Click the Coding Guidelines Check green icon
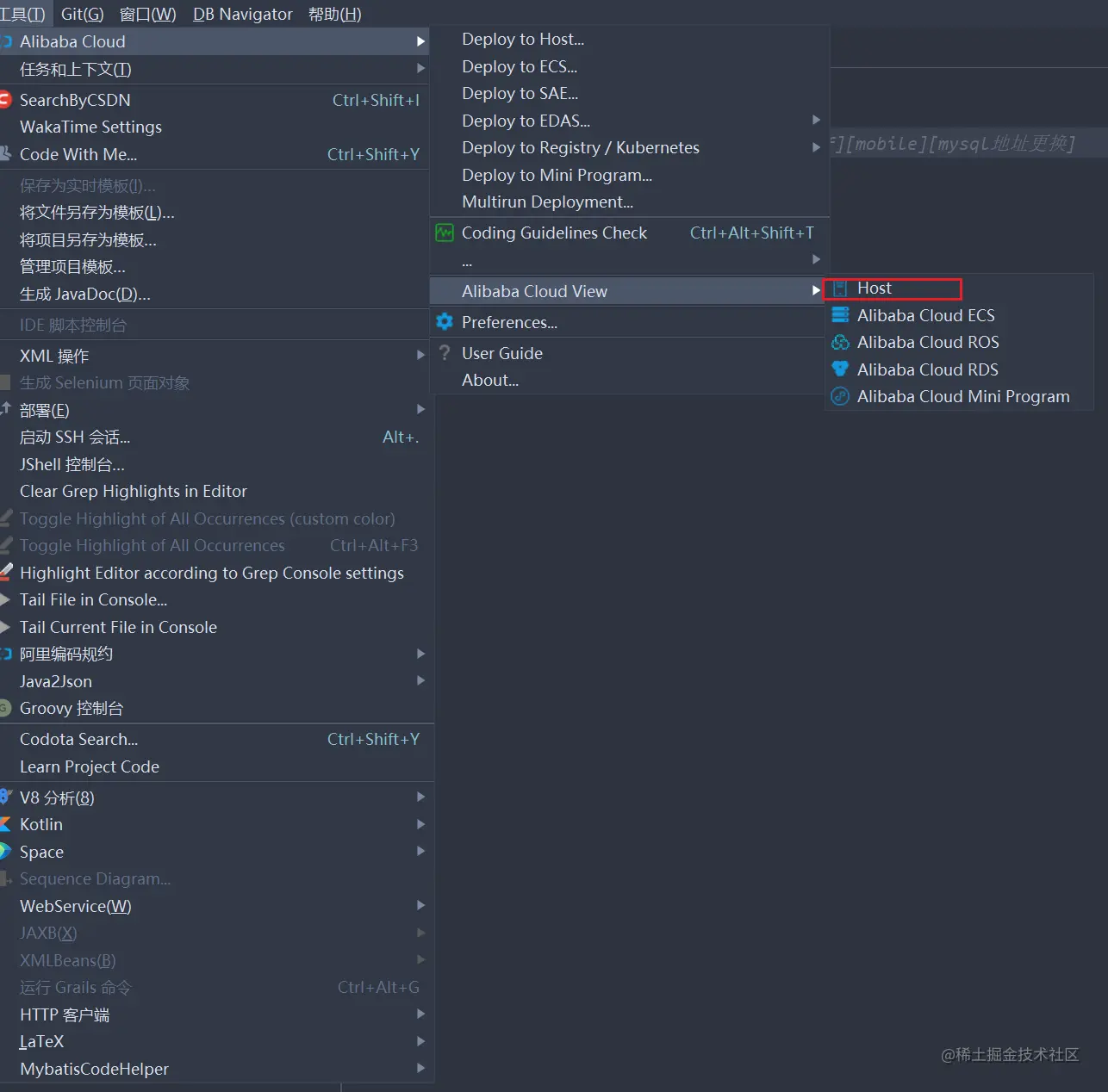Viewport: 1108px width, 1092px height. click(445, 233)
